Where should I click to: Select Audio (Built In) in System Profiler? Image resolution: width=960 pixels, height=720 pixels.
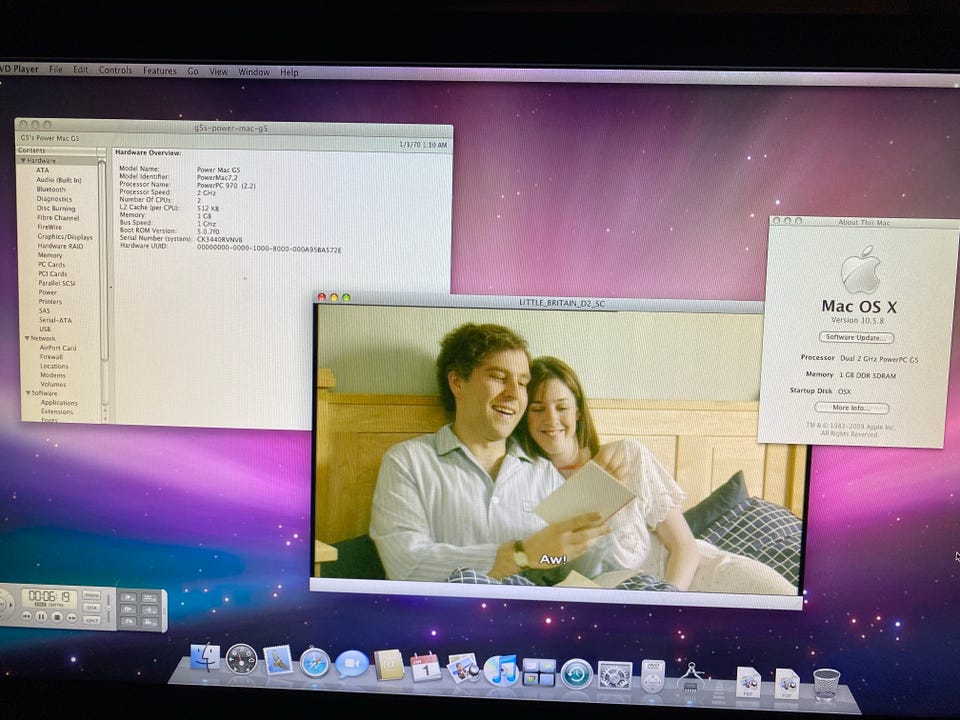click(58, 180)
